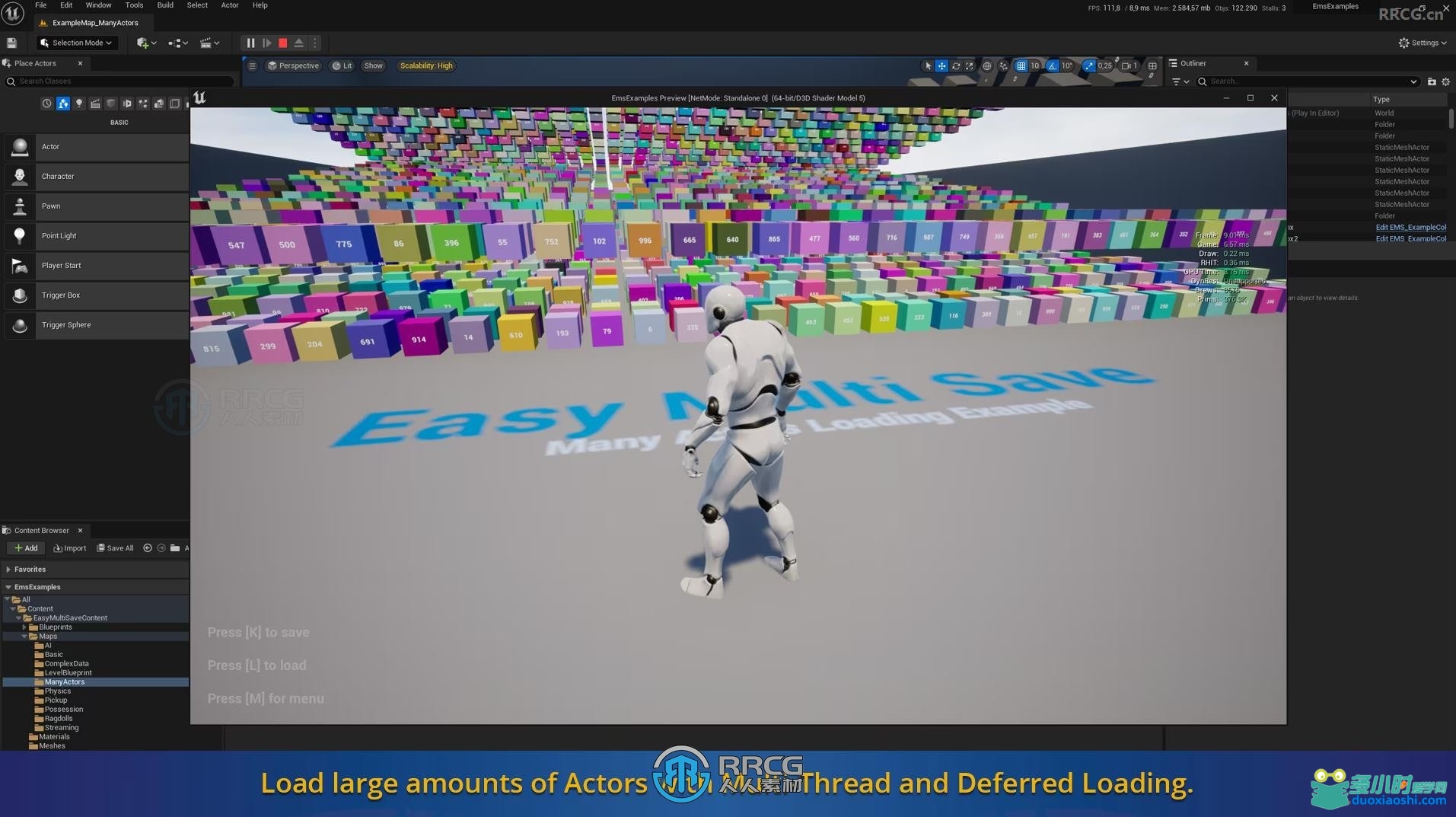The width and height of the screenshot is (1456, 817).
Task: Toggle surface snapping icon
Action: tap(1004, 66)
